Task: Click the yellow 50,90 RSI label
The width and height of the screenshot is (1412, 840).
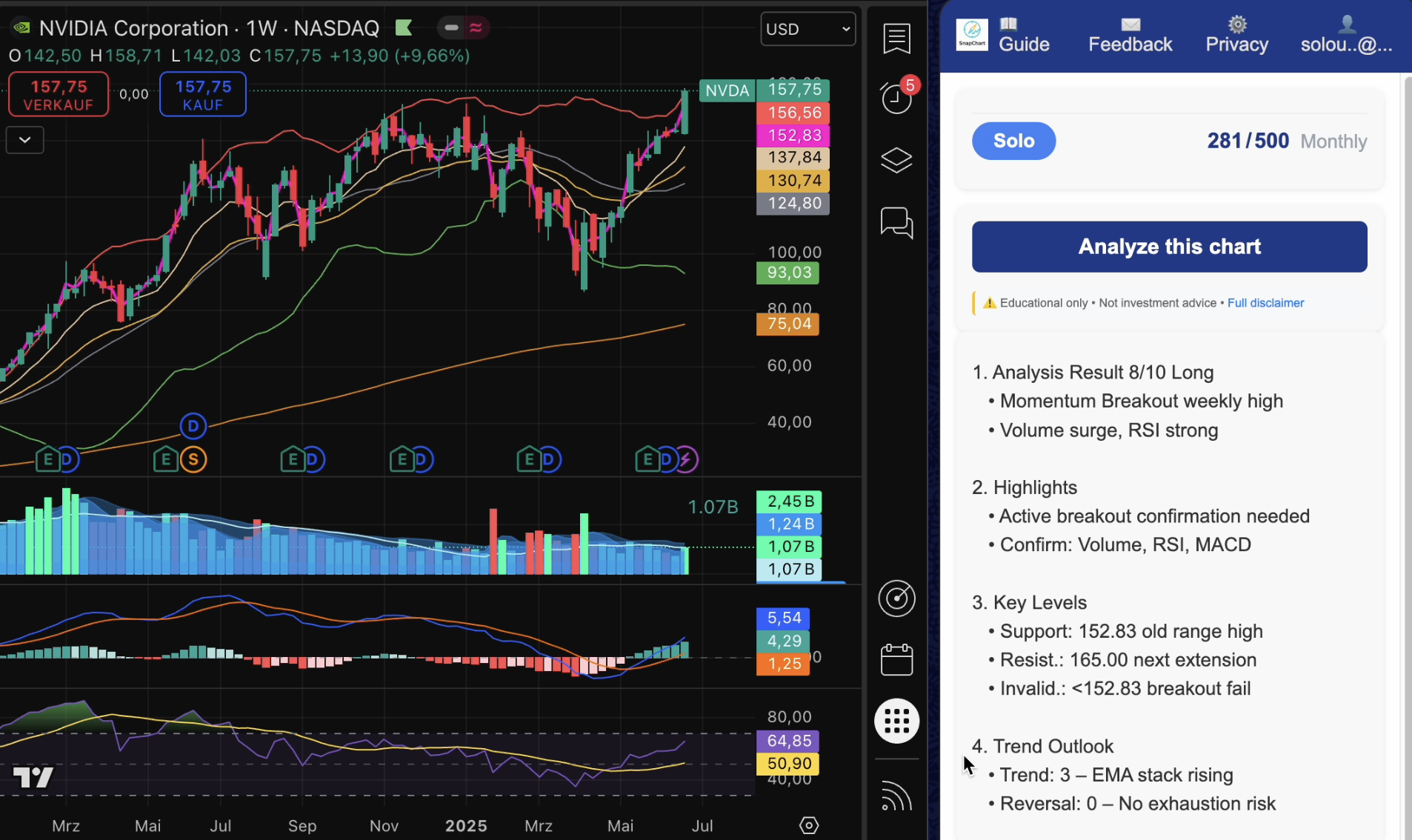Action: (x=788, y=764)
